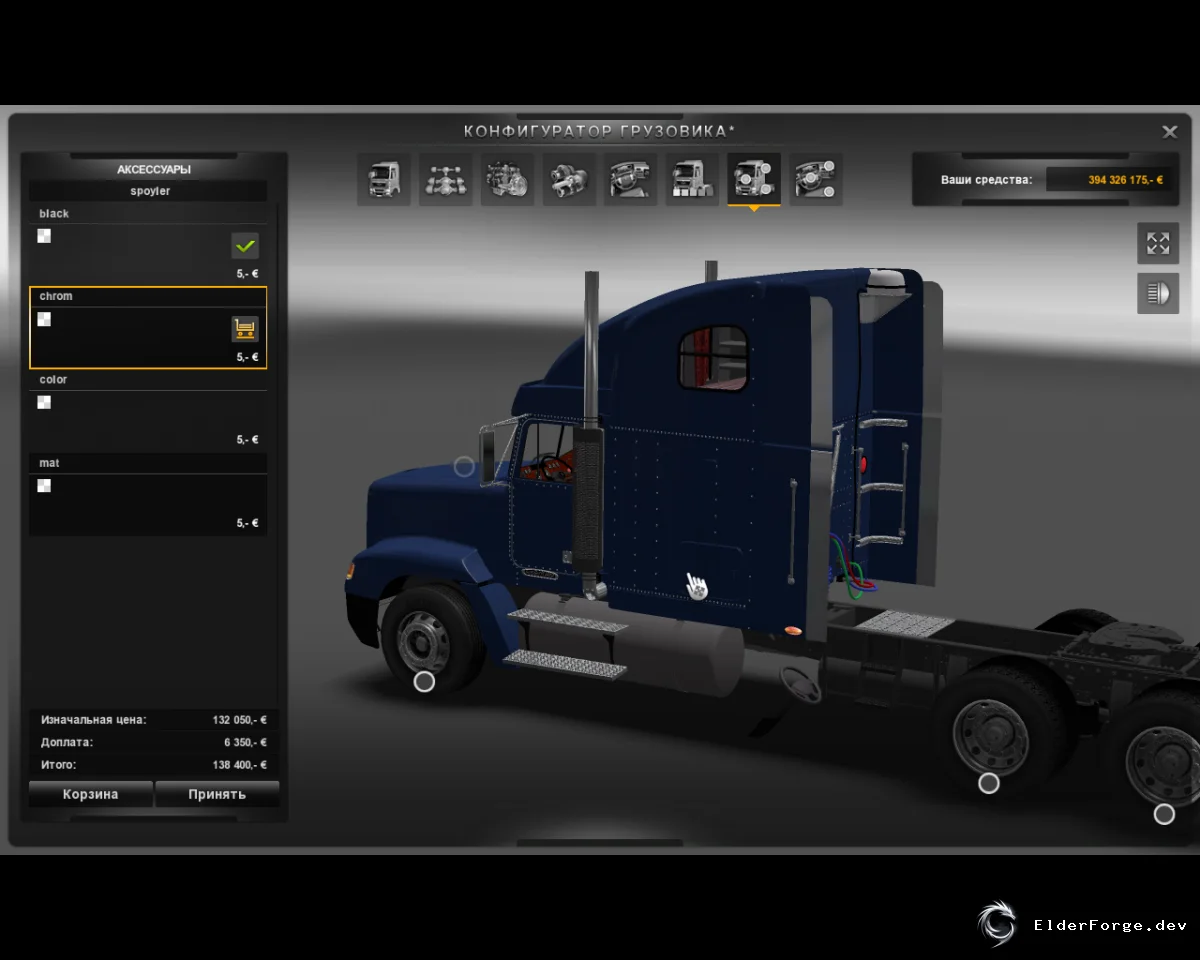The width and height of the screenshot is (1200, 960).
Task: Close the truck configurator window
Action: (x=1169, y=131)
